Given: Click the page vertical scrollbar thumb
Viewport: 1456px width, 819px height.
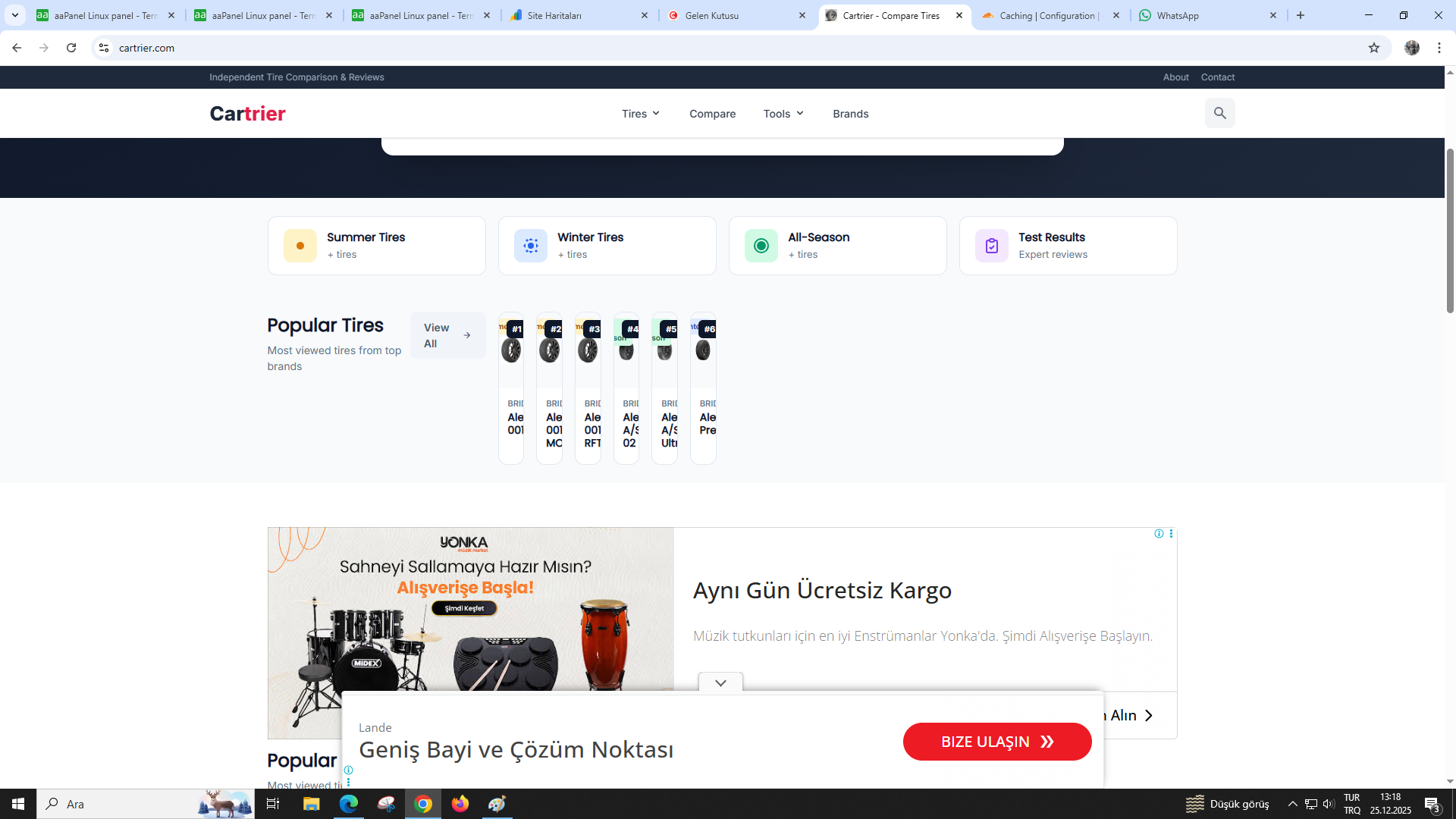Looking at the screenshot, I should (x=1450, y=231).
